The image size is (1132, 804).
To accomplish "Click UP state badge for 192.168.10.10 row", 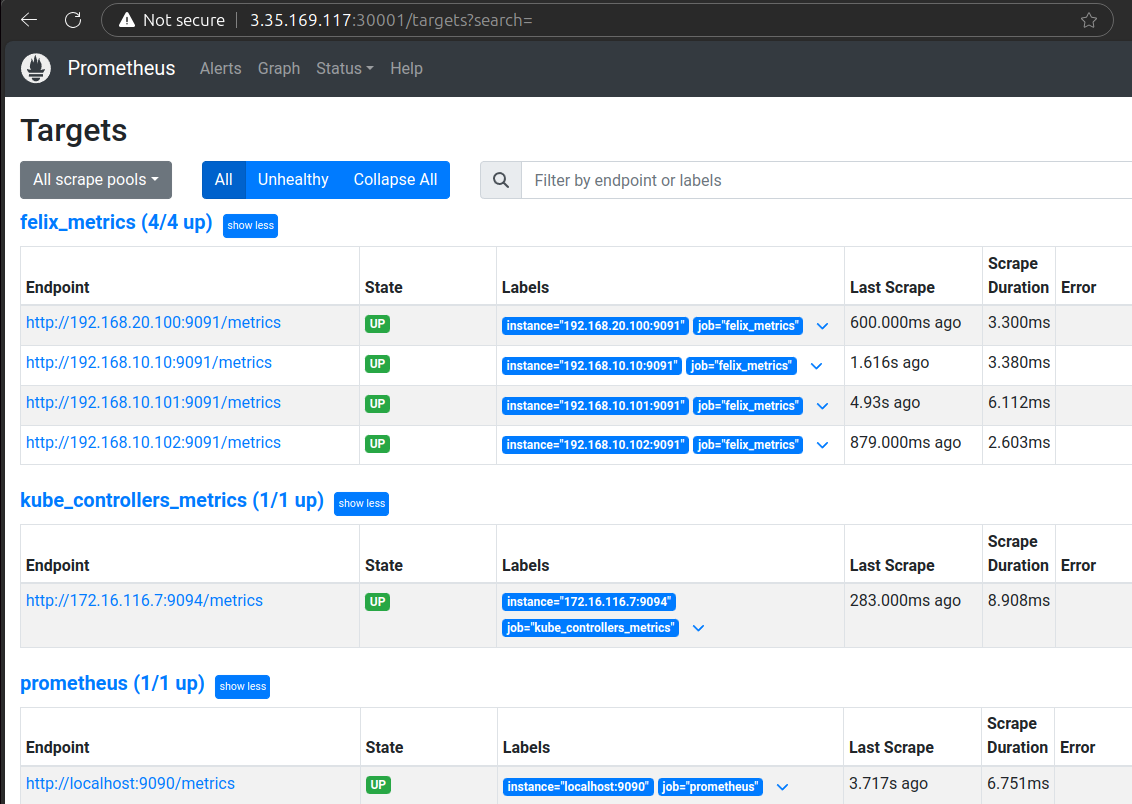I will (x=378, y=364).
